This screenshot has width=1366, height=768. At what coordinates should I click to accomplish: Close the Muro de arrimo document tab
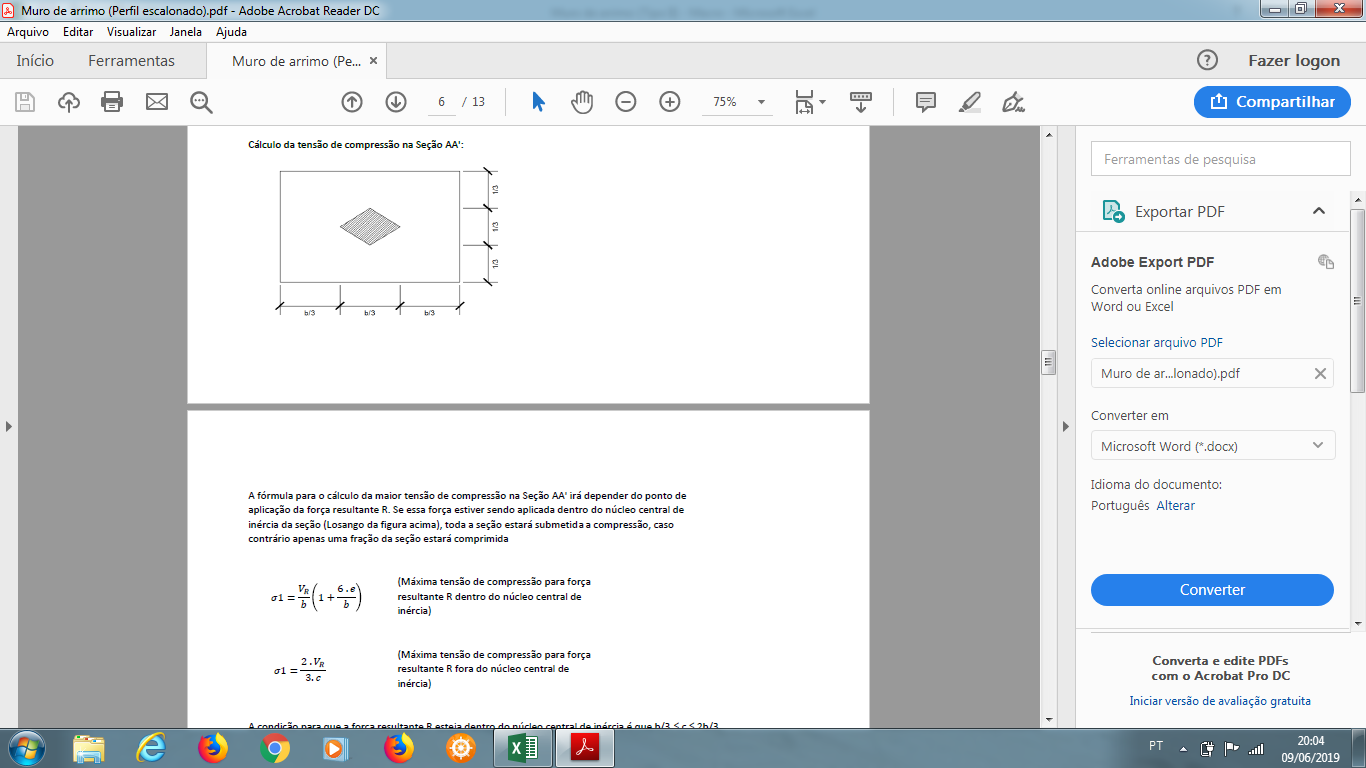[x=373, y=61]
